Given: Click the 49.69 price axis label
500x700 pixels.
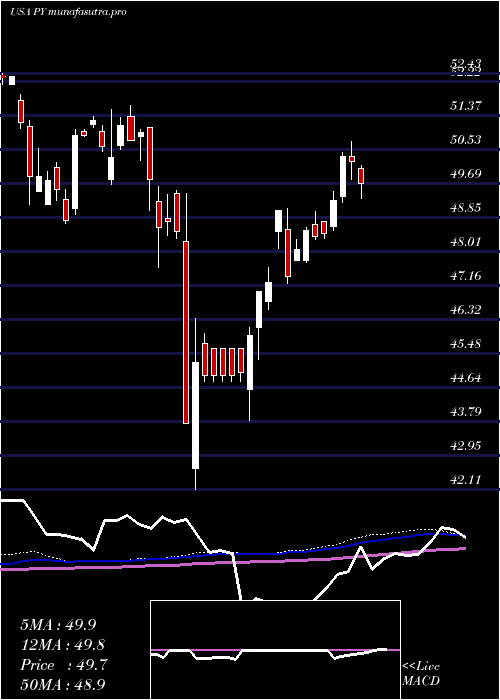Looking at the screenshot, I should tap(466, 174).
